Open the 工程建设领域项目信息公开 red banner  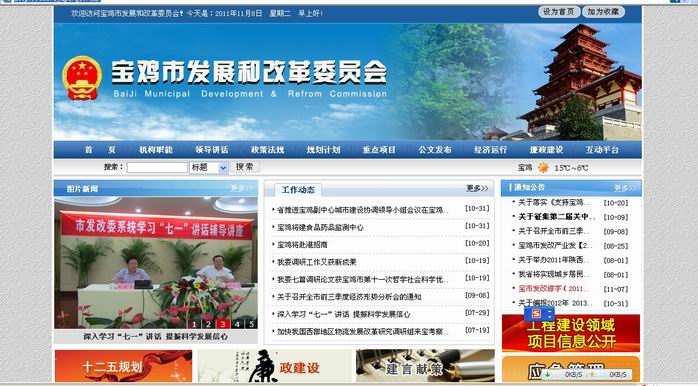(x=571, y=333)
